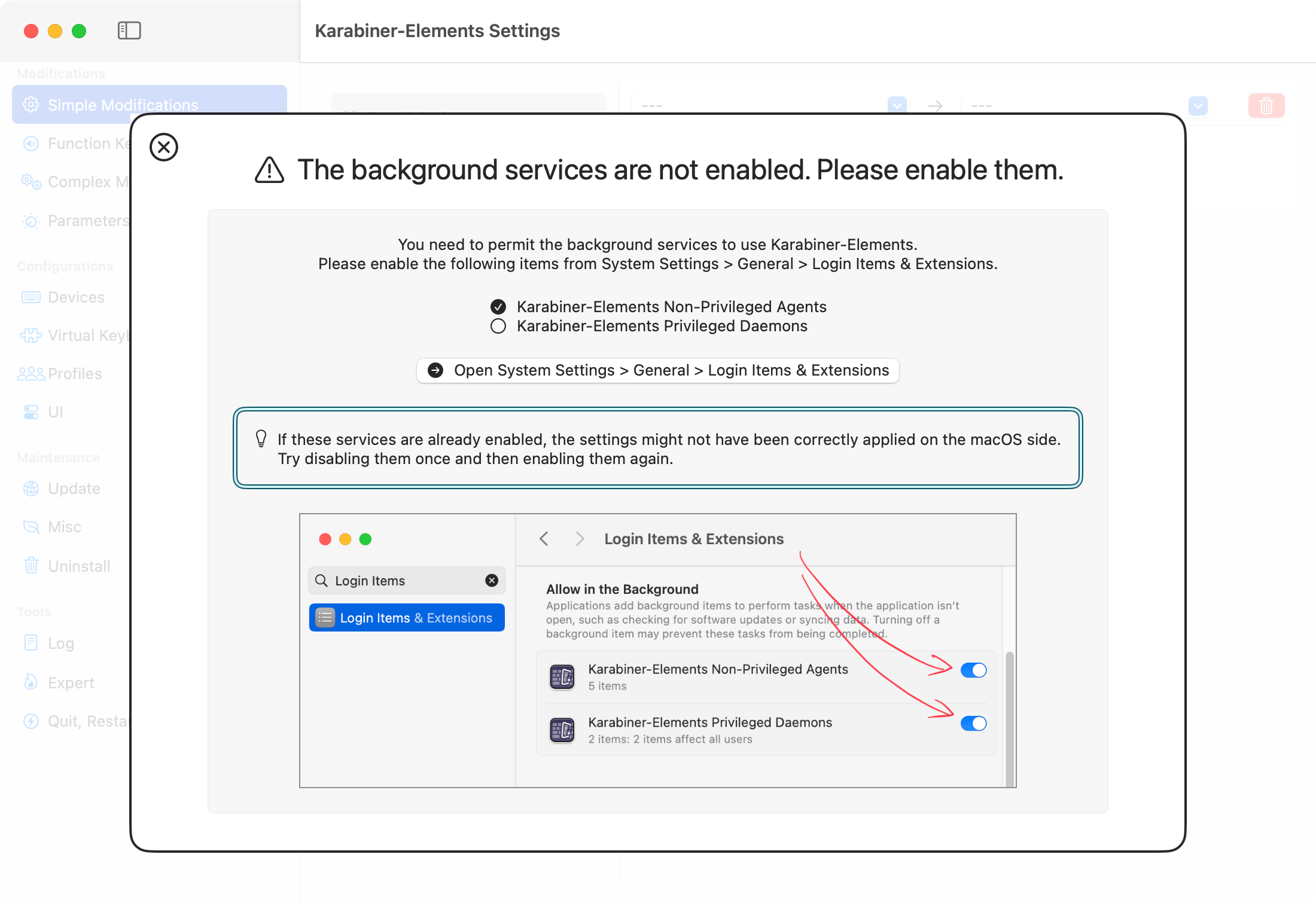Click the Non-Privileged Agents app icon in illustration

[x=562, y=677]
